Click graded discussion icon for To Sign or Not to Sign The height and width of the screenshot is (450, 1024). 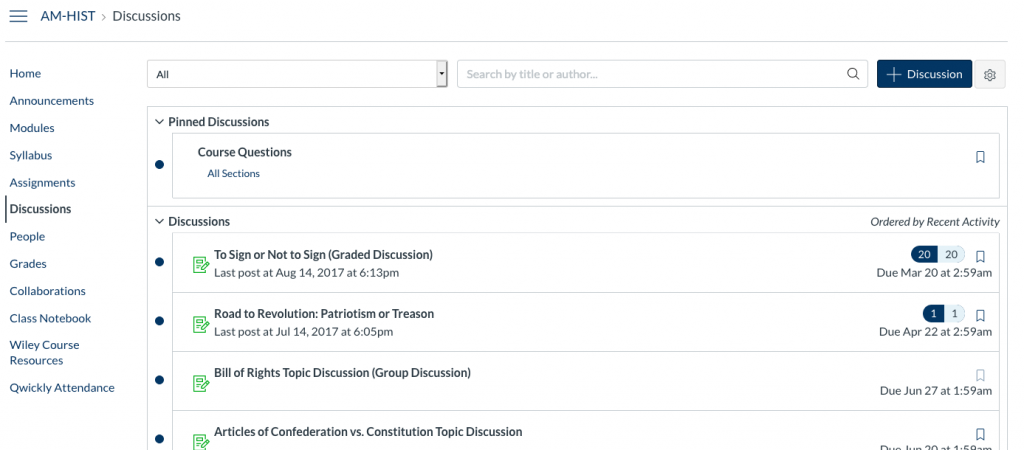pos(201,264)
